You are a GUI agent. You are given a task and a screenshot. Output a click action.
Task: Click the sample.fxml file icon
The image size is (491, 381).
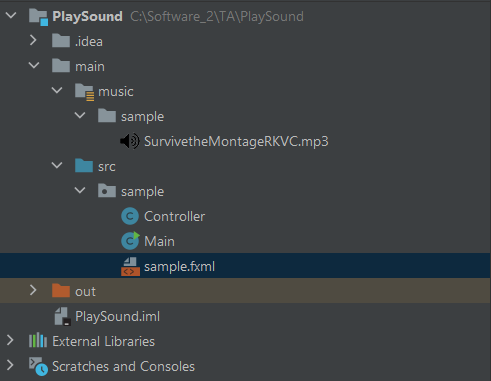(130, 266)
